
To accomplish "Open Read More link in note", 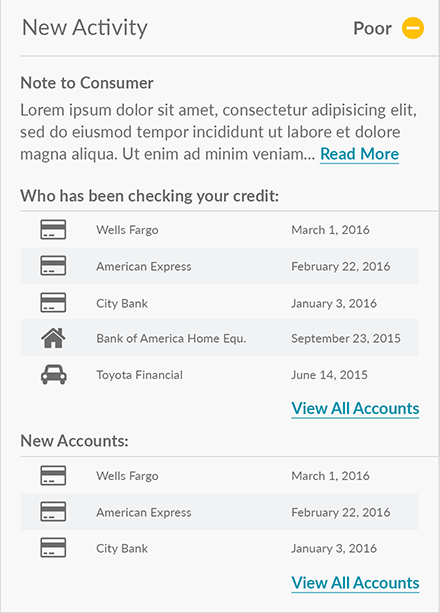I will pos(359,154).
